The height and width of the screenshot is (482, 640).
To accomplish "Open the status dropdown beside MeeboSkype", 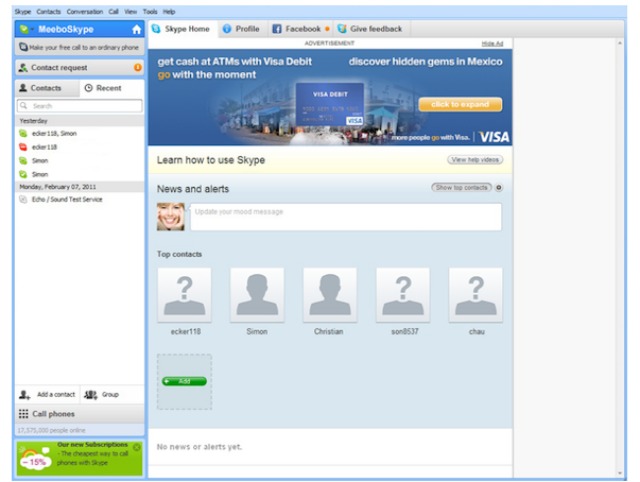I will pos(26,29).
